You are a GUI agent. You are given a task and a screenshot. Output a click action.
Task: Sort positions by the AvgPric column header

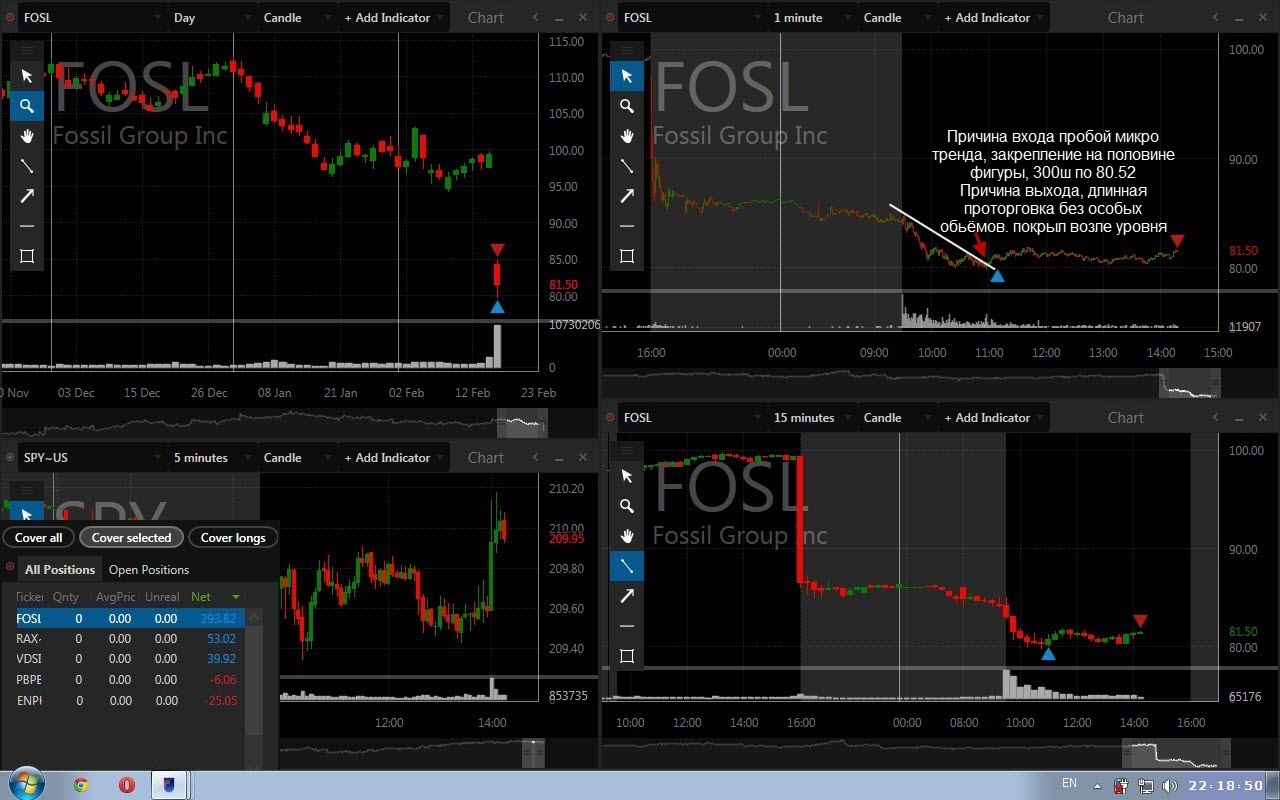click(115, 596)
